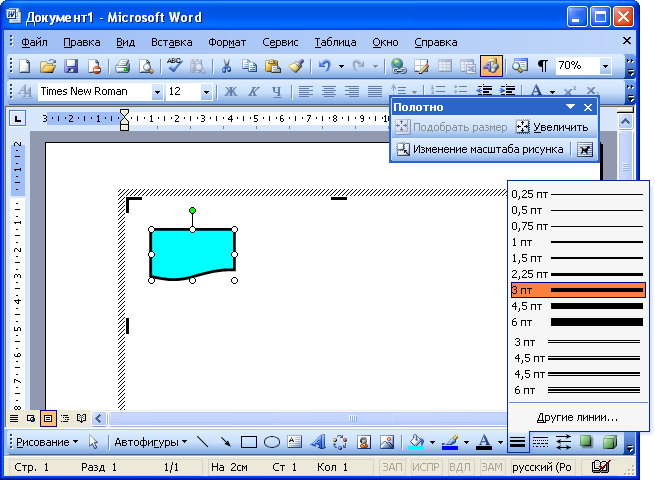Cut selection with the scissors icon

(x=226, y=66)
